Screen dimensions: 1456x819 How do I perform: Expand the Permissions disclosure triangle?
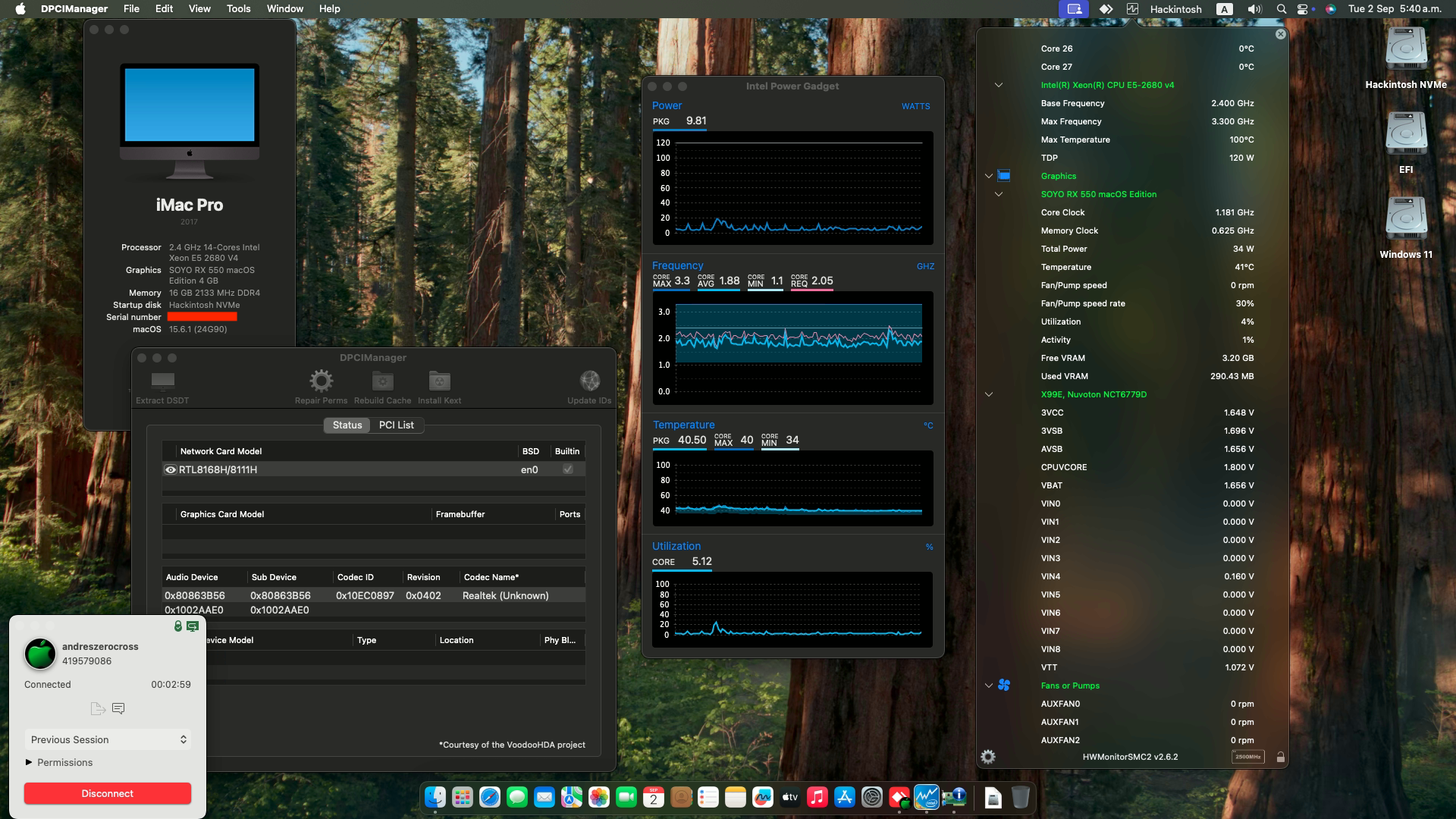[29, 762]
